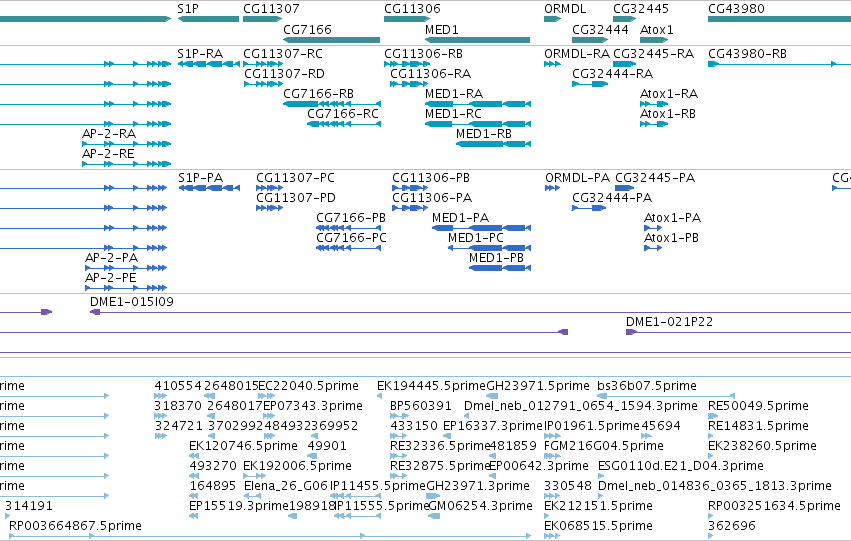Select the CG32445 gene label
The image size is (851, 541).
(x=641, y=9)
